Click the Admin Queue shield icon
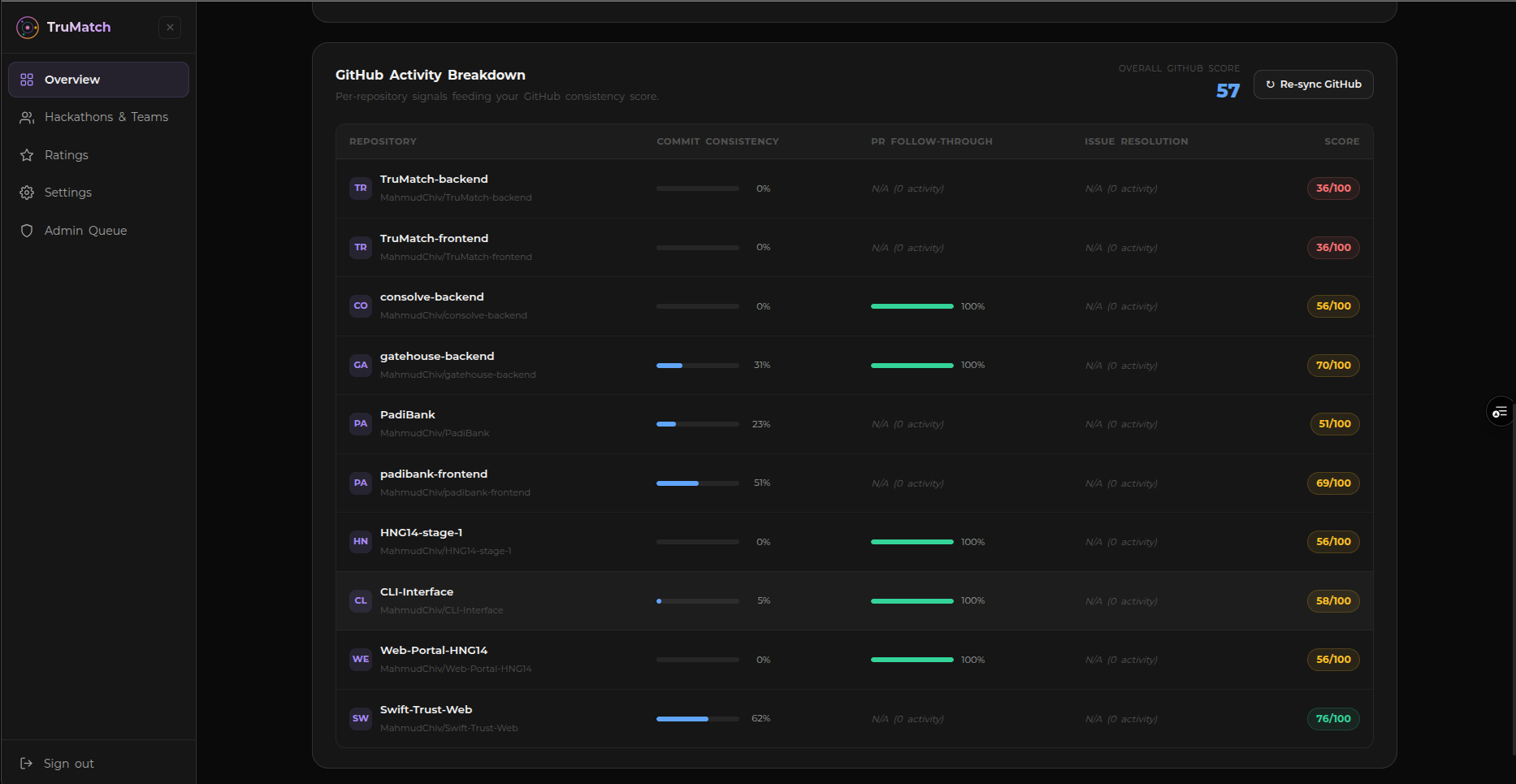The height and width of the screenshot is (784, 1516). point(27,231)
